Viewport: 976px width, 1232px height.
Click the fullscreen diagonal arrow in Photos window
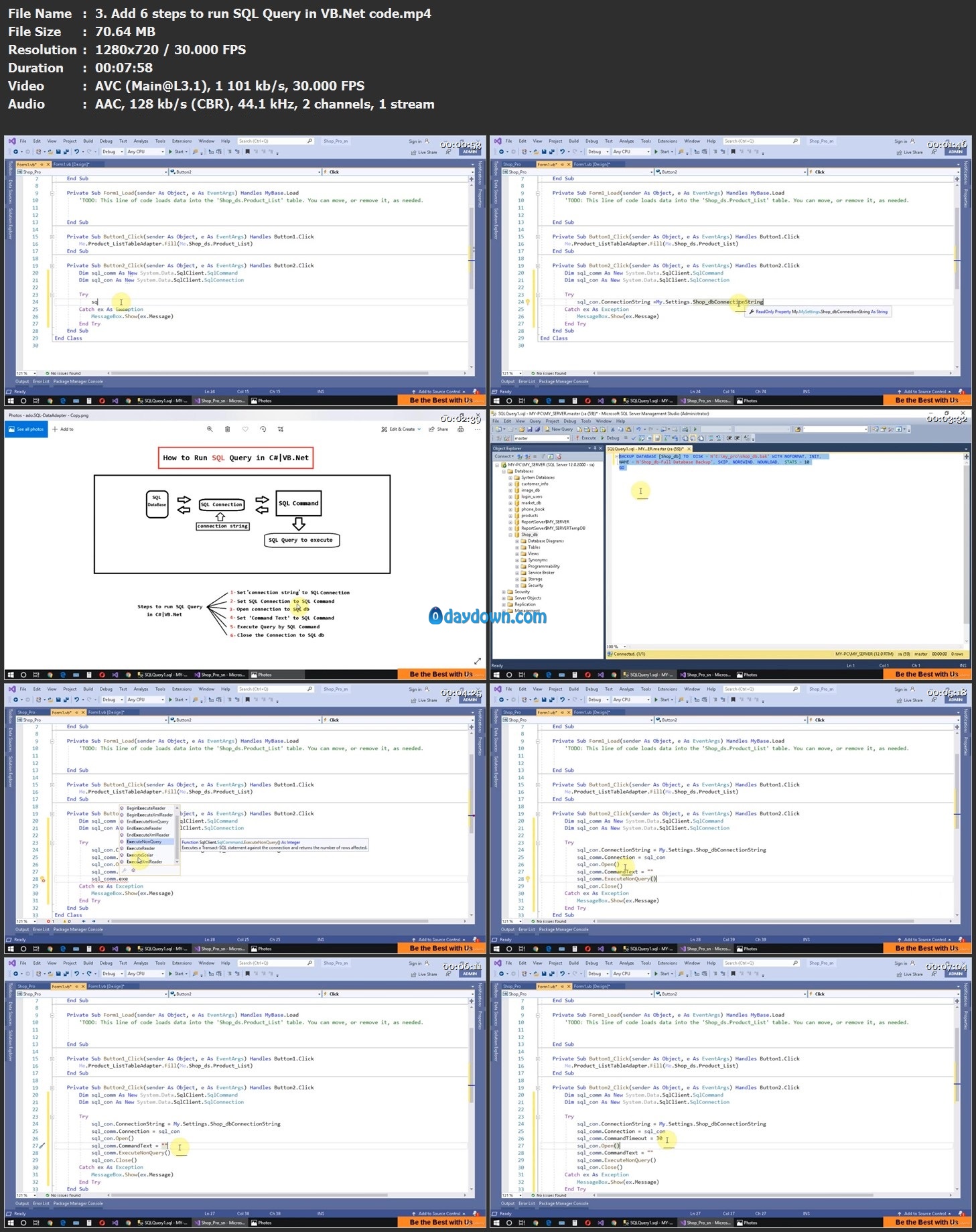click(478, 661)
